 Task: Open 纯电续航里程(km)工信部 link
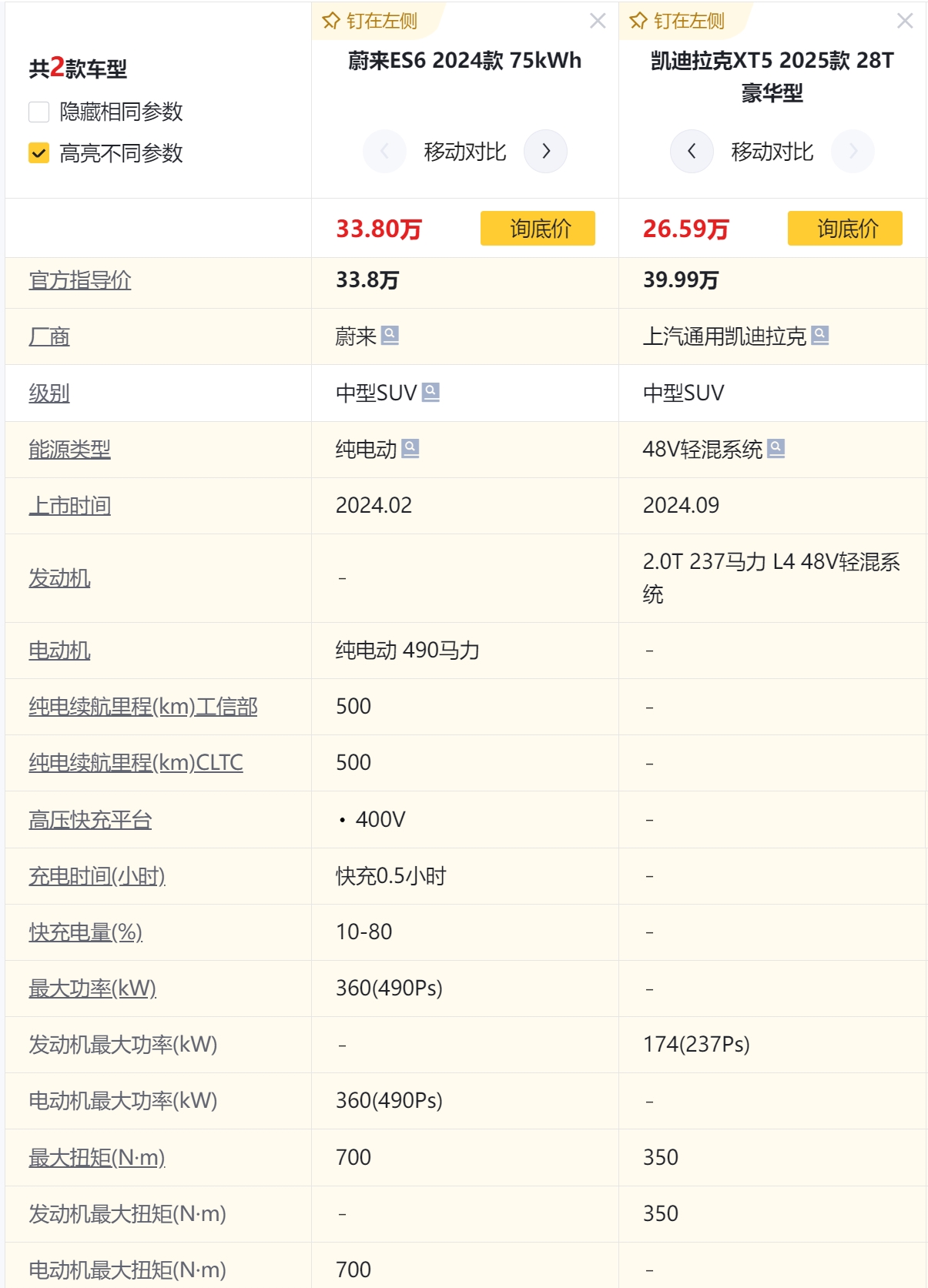click(x=143, y=707)
